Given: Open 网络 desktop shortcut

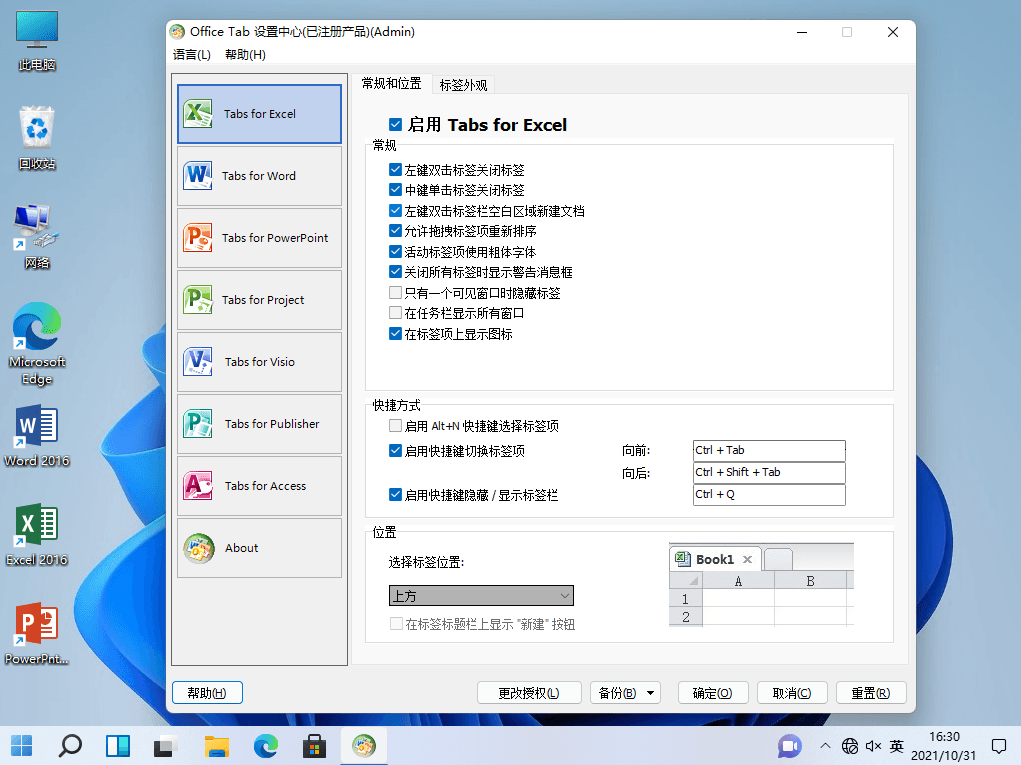Looking at the screenshot, I should (x=37, y=237).
